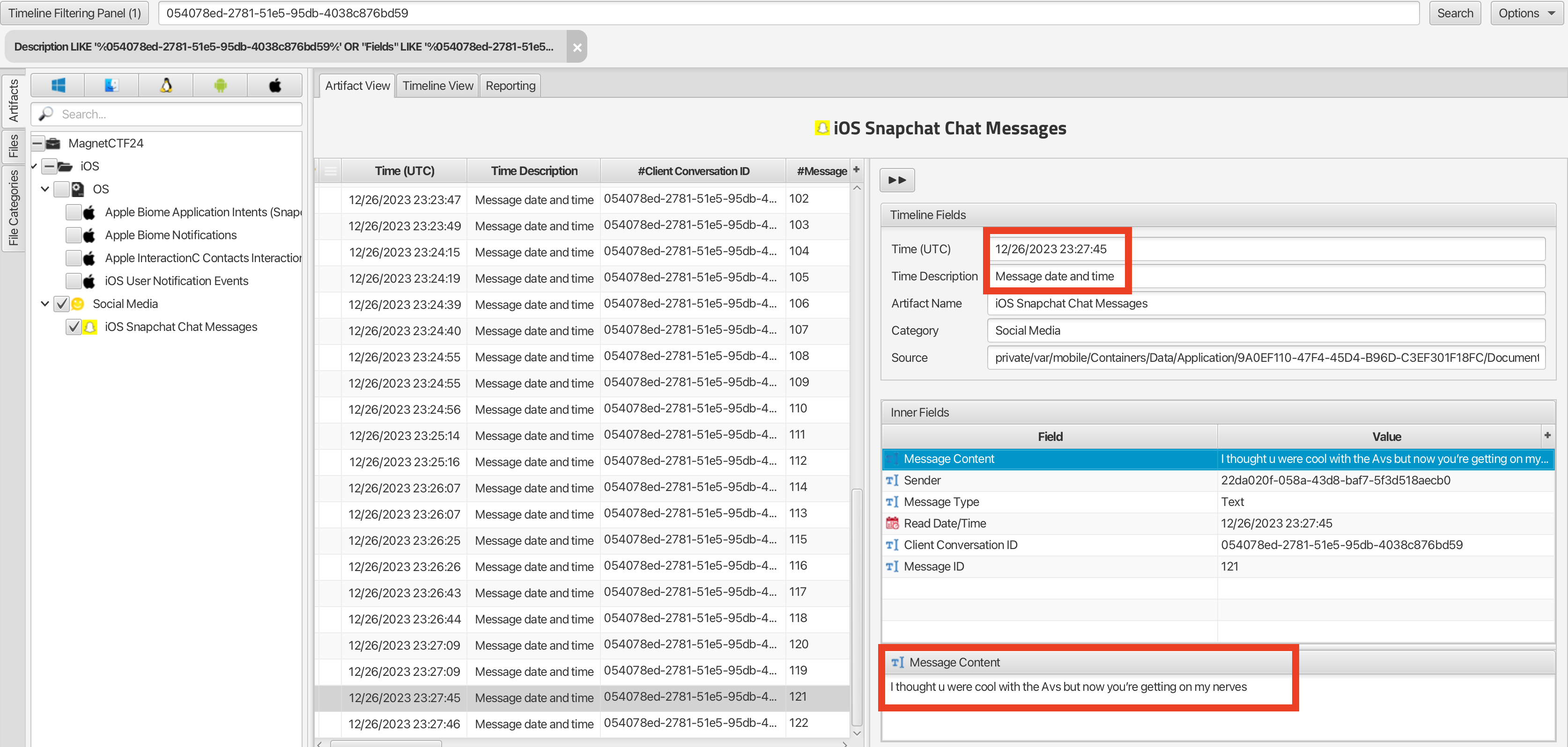Viewport: 1568px width, 747px height.
Task: Select the File Categories side tab
Action: [13, 208]
